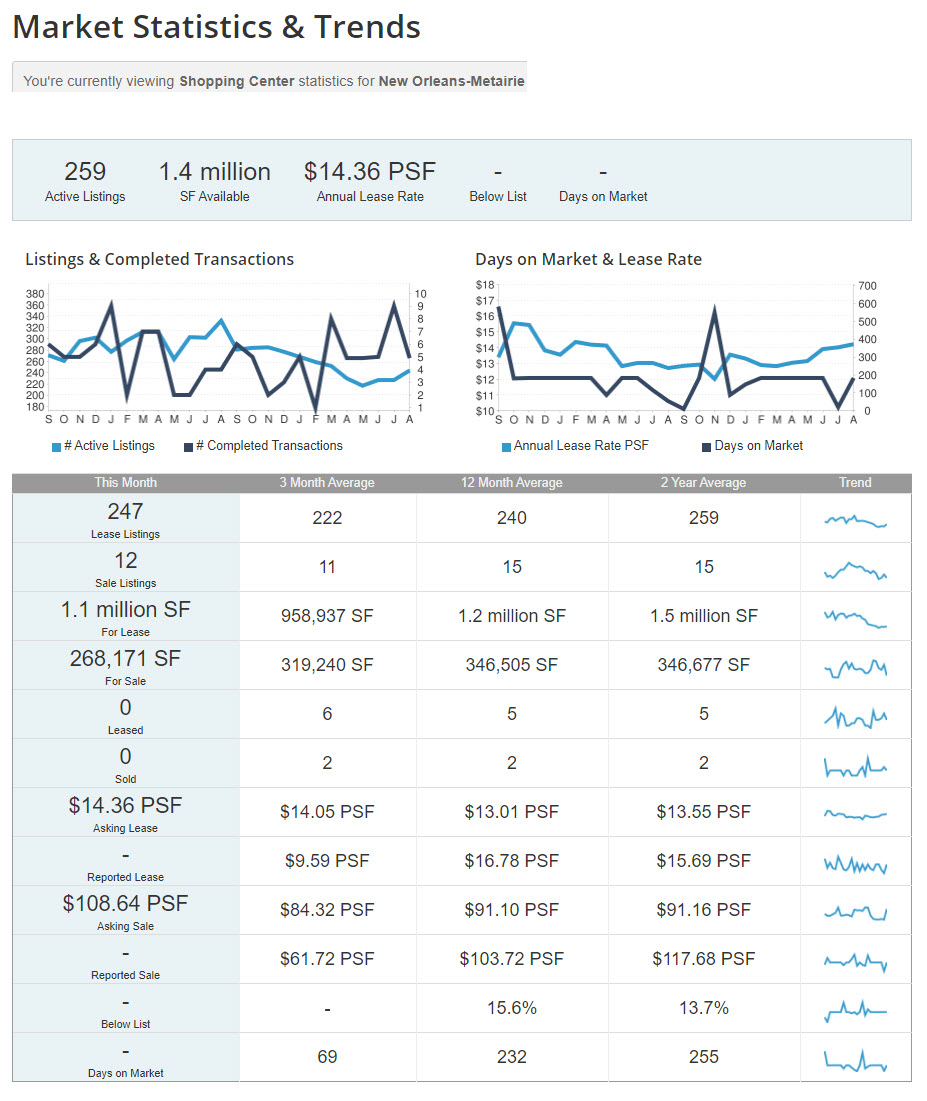The image size is (927, 1101).
Task: Open the Sale Listings trend sparkline
Action: [855, 570]
